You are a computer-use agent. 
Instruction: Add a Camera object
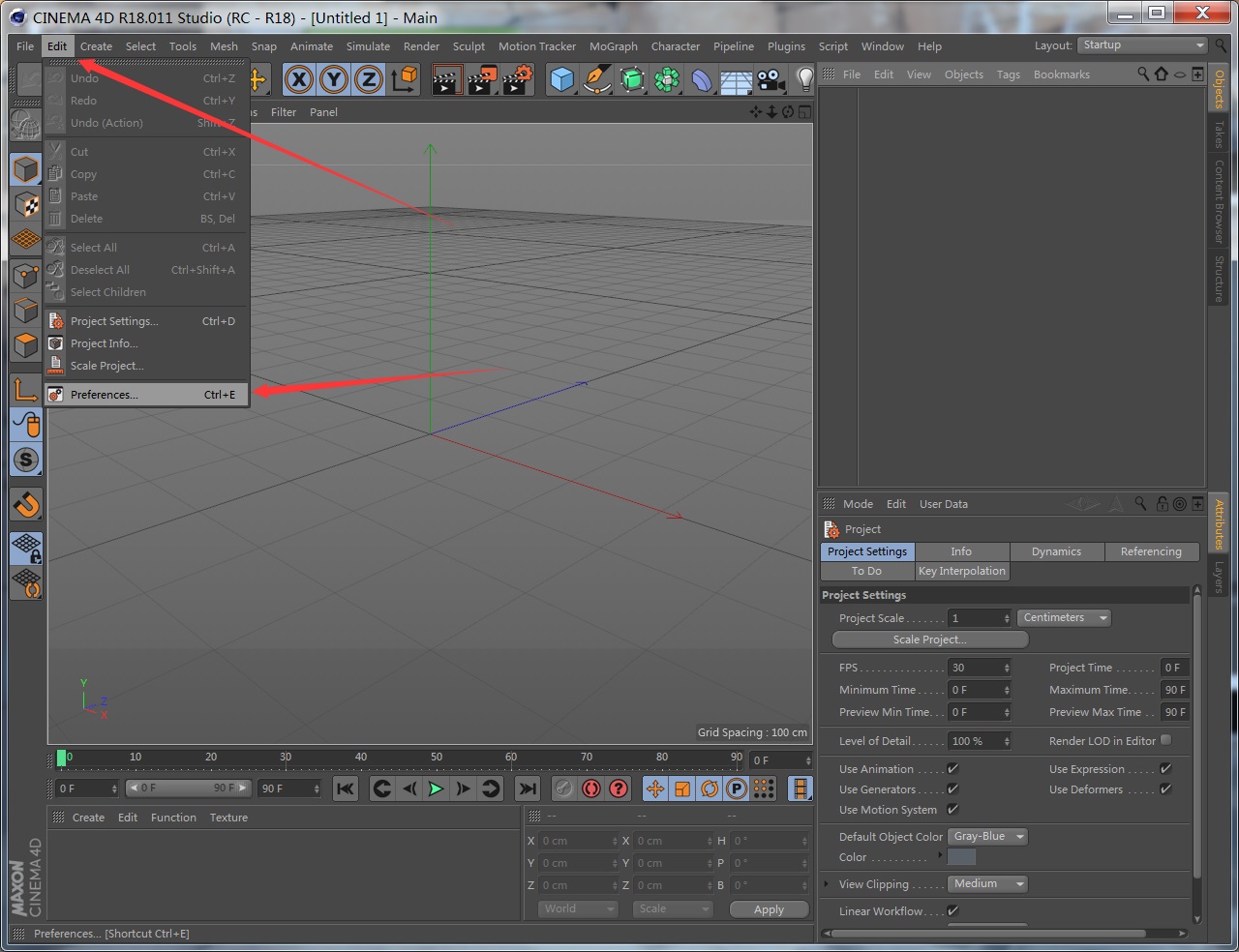pos(771,79)
